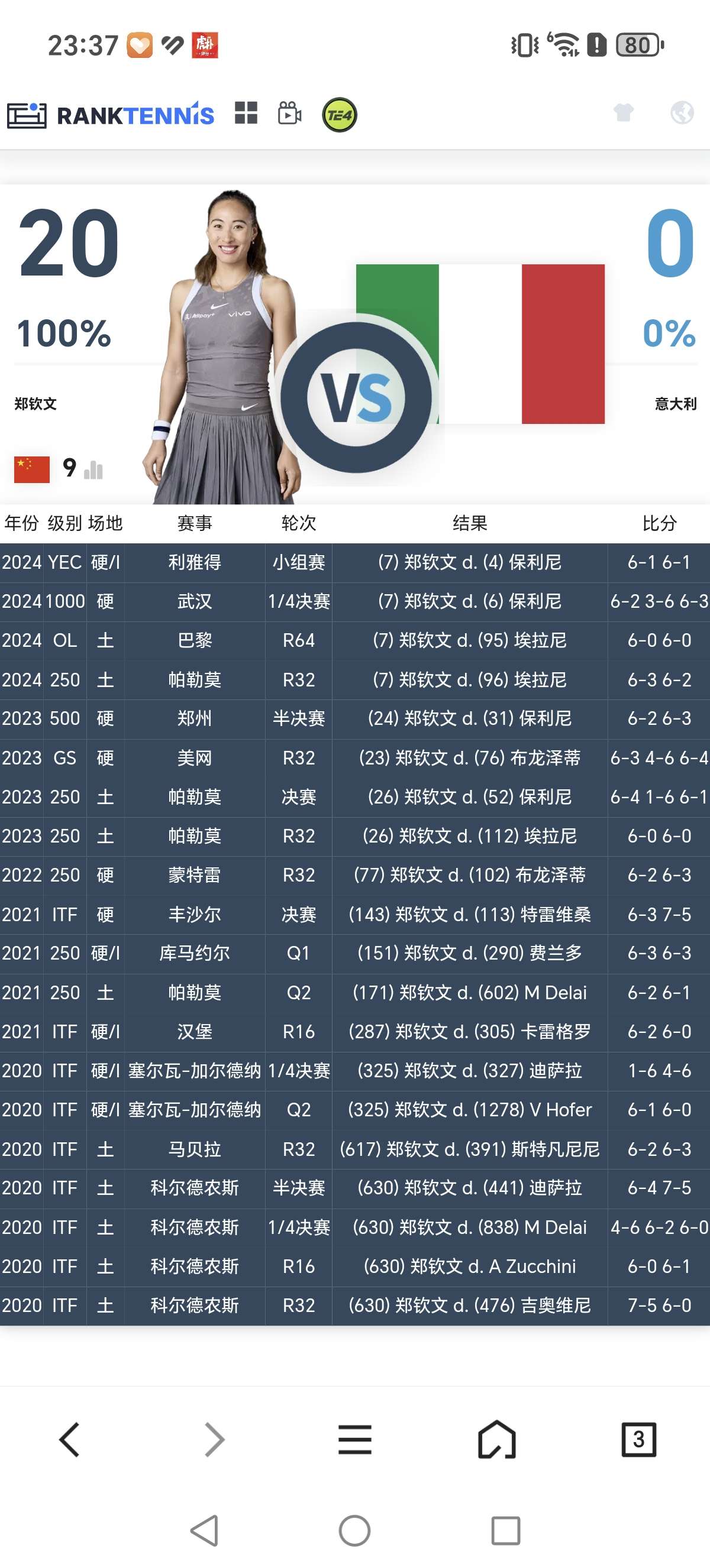Tap the orange heart app notification icon
Viewport: 710px width, 1568px height.
[x=140, y=45]
